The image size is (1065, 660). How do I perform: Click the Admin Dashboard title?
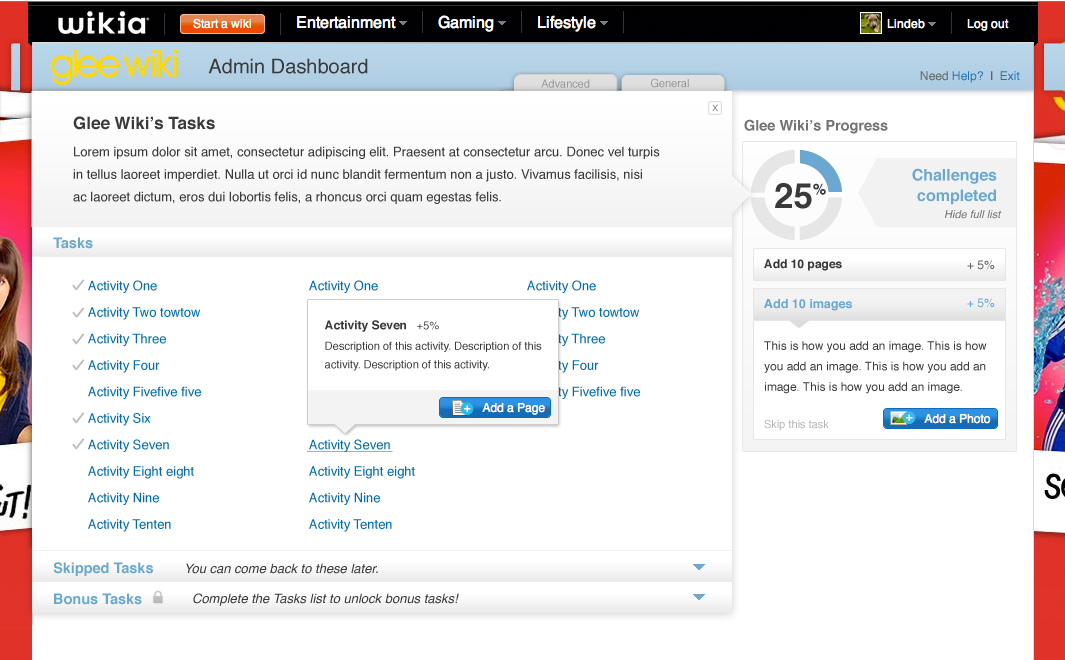288,67
